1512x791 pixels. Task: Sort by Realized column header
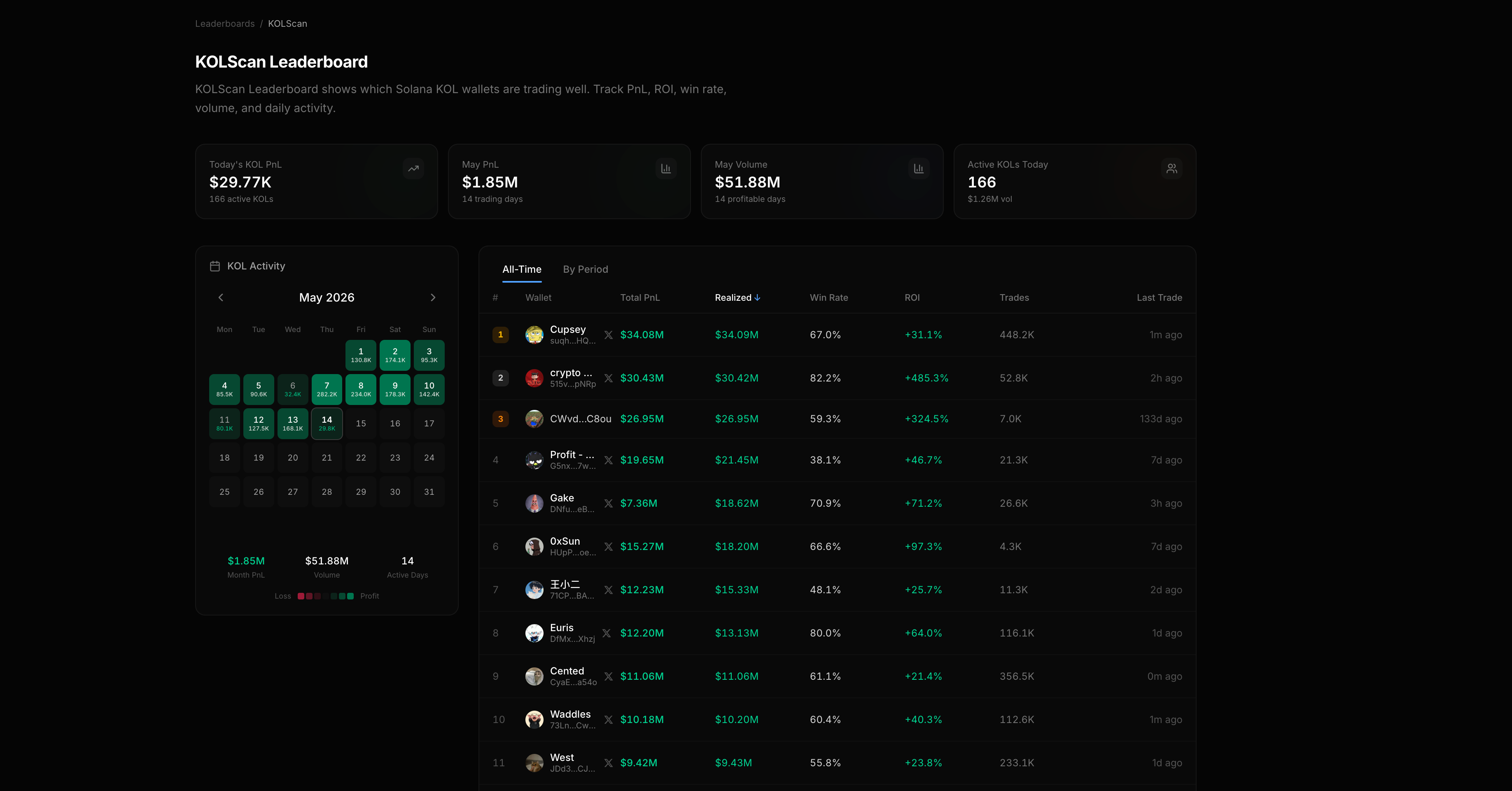point(737,298)
